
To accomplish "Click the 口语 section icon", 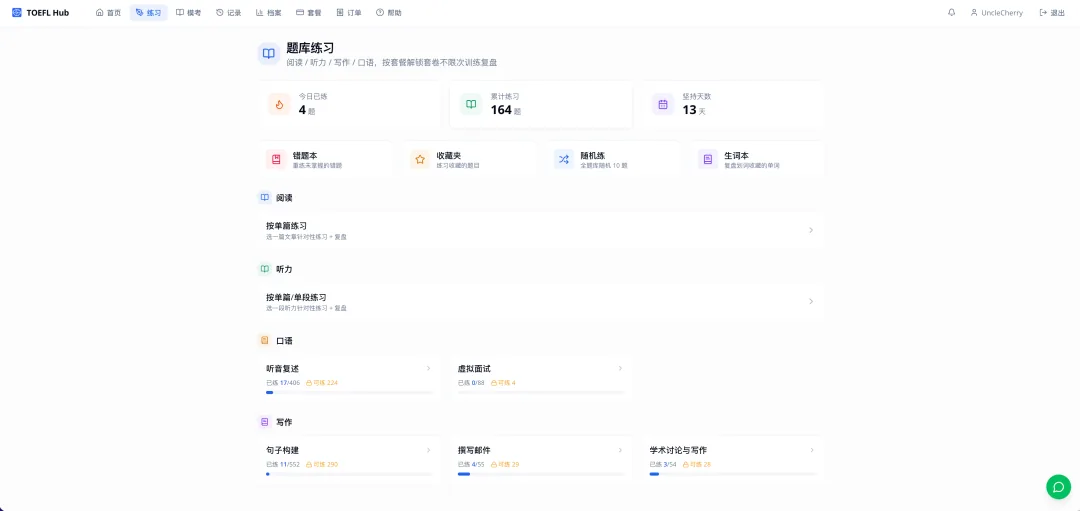I will 264,340.
